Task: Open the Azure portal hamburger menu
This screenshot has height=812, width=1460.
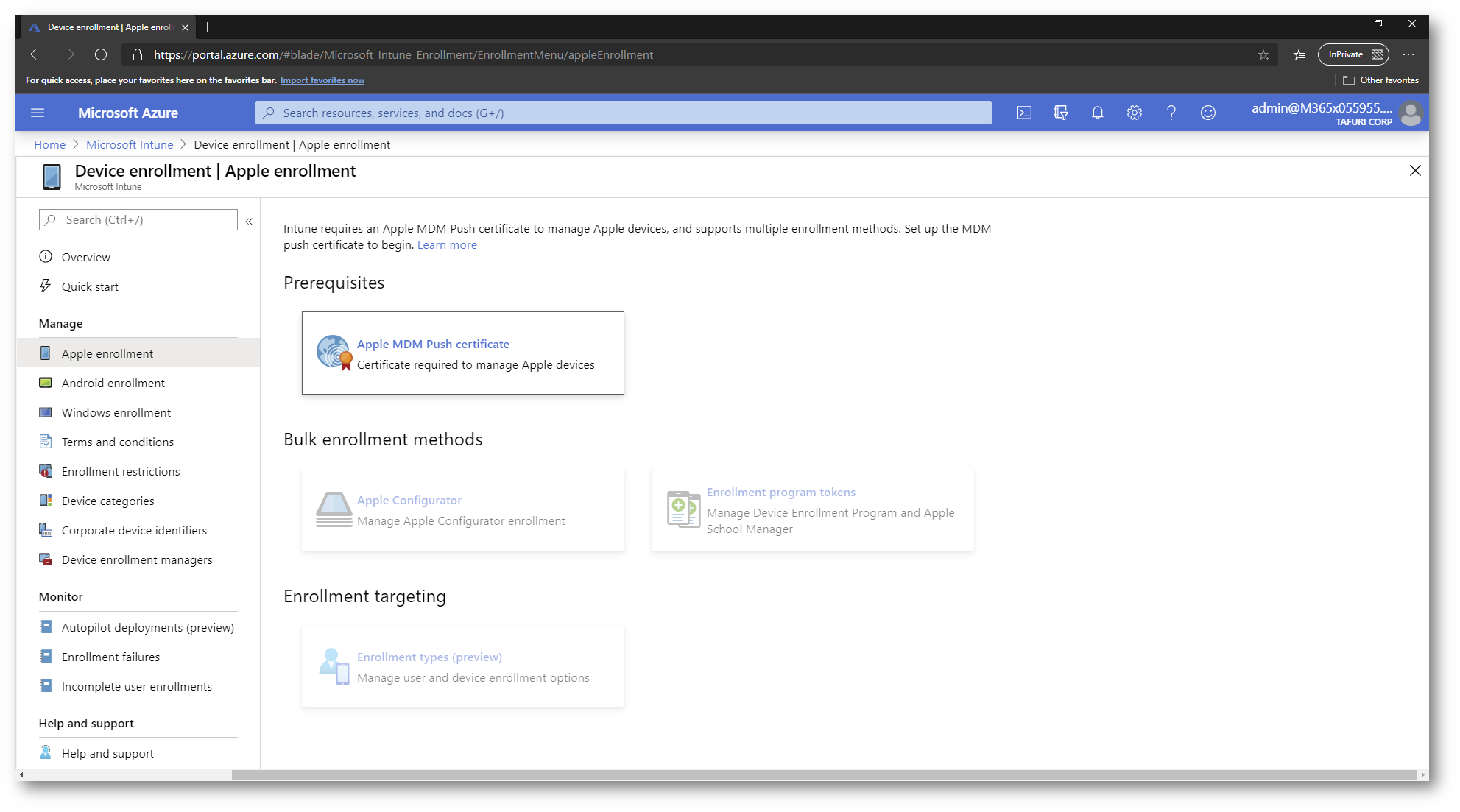Action: point(38,113)
